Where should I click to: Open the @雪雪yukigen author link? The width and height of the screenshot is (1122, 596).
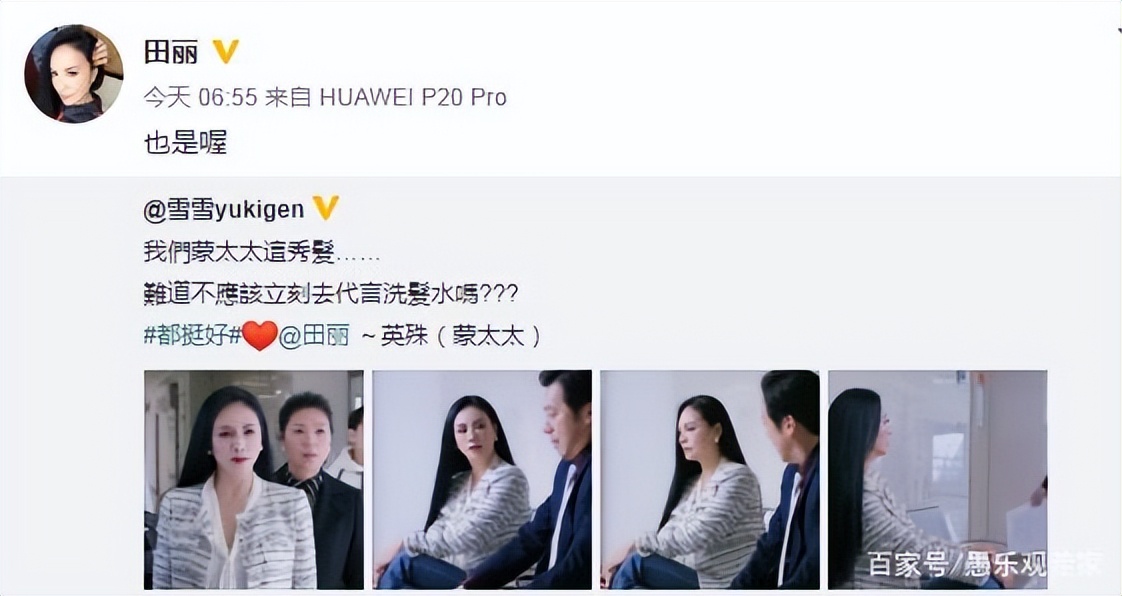point(224,210)
